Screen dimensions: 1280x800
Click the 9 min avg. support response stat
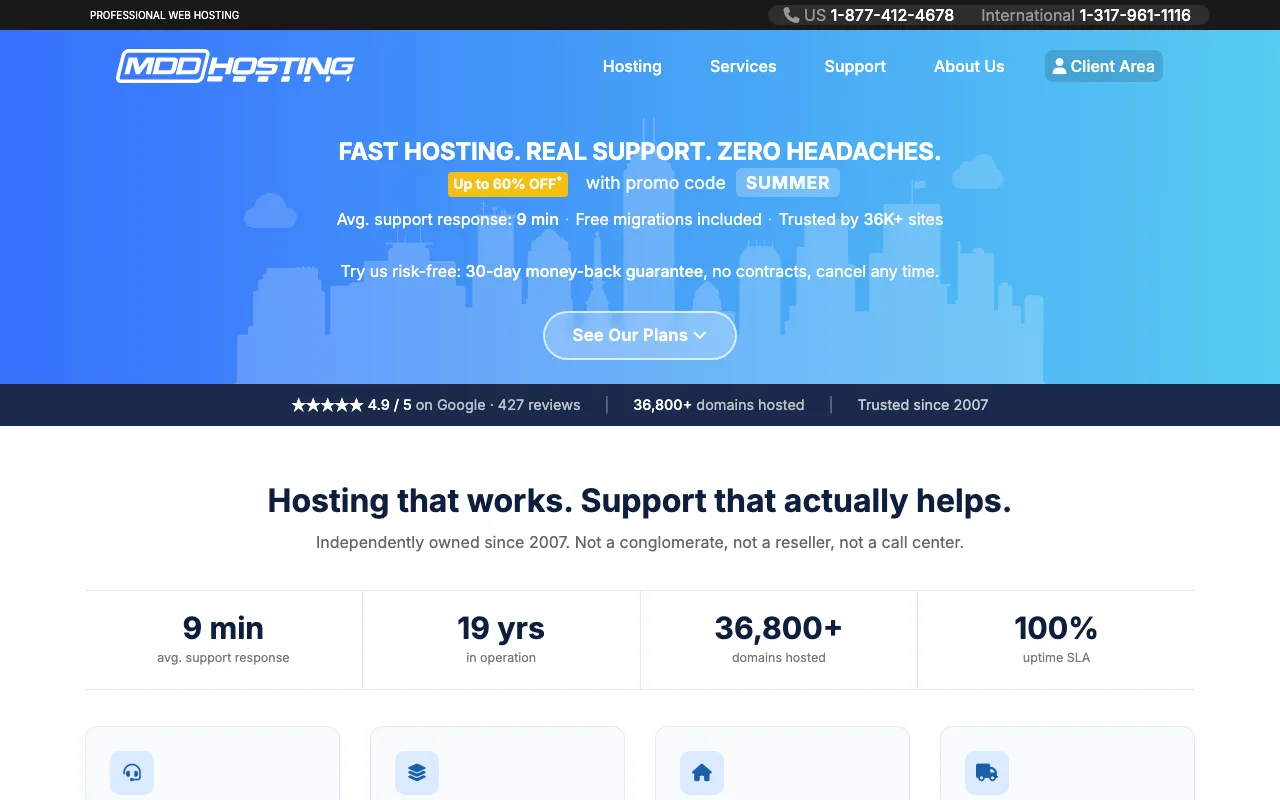223,639
